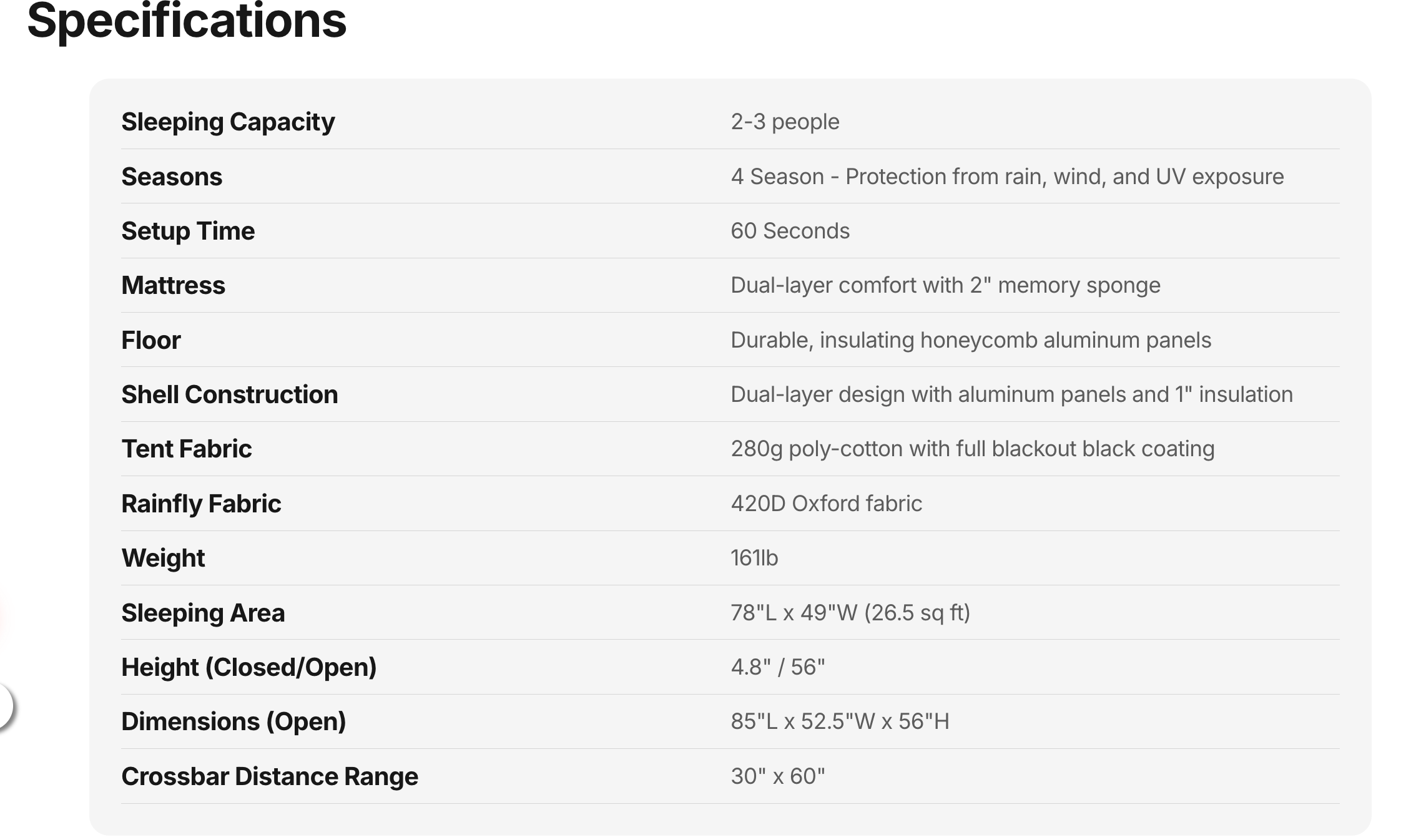Click the Weight row label
The height and width of the screenshot is (840, 1401).
pos(163,558)
